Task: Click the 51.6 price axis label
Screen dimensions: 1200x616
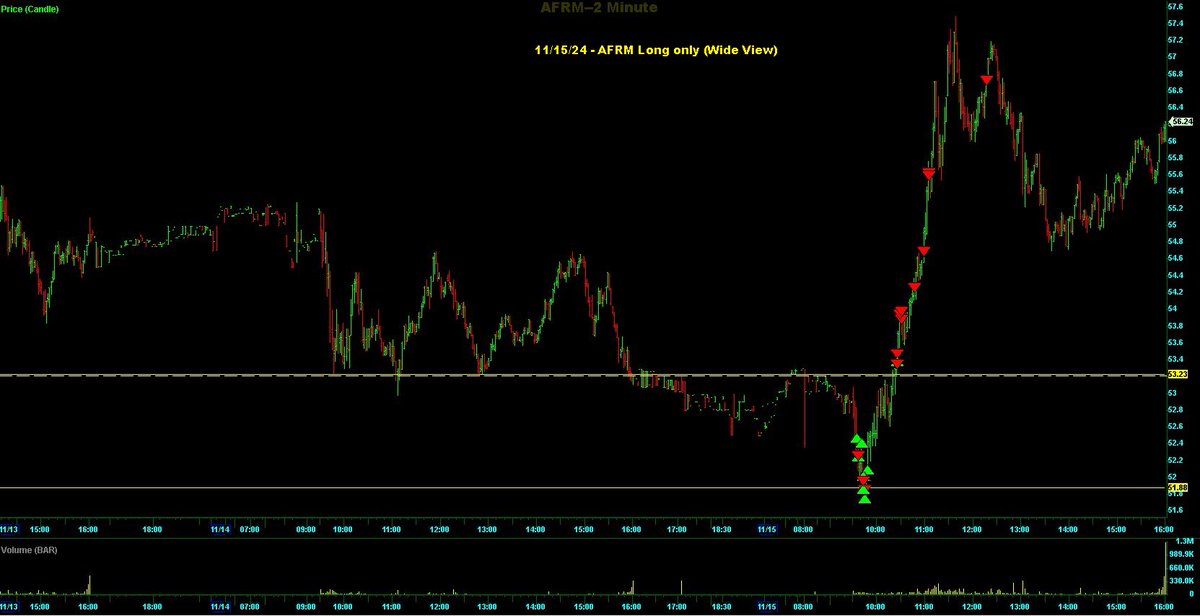Action: click(1177, 510)
